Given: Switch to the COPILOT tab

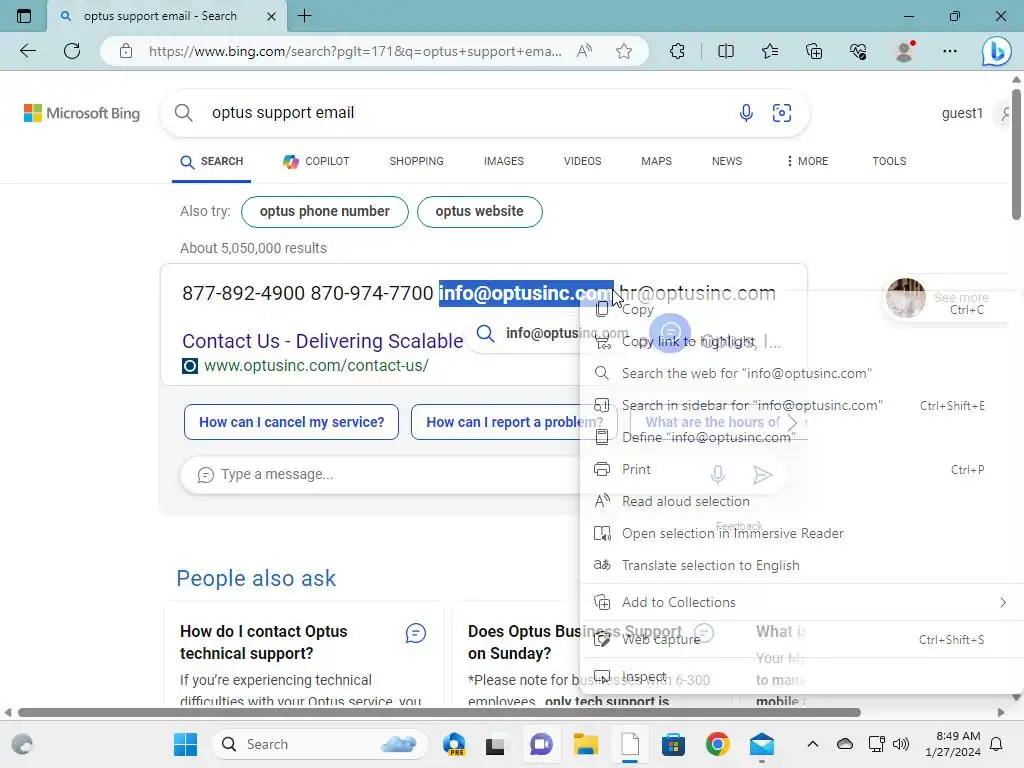Looking at the screenshot, I should (316, 161).
